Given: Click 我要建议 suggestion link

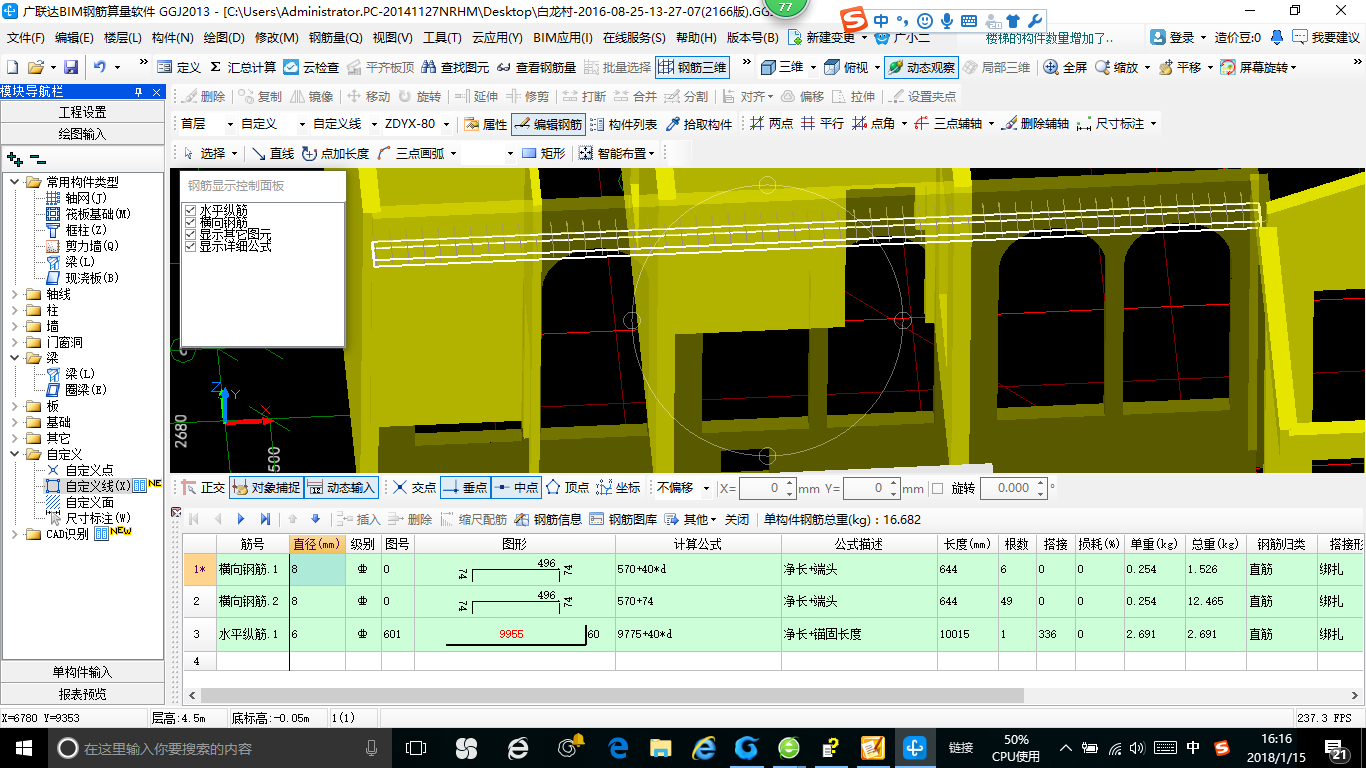Looking at the screenshot, I should 1326,38.
